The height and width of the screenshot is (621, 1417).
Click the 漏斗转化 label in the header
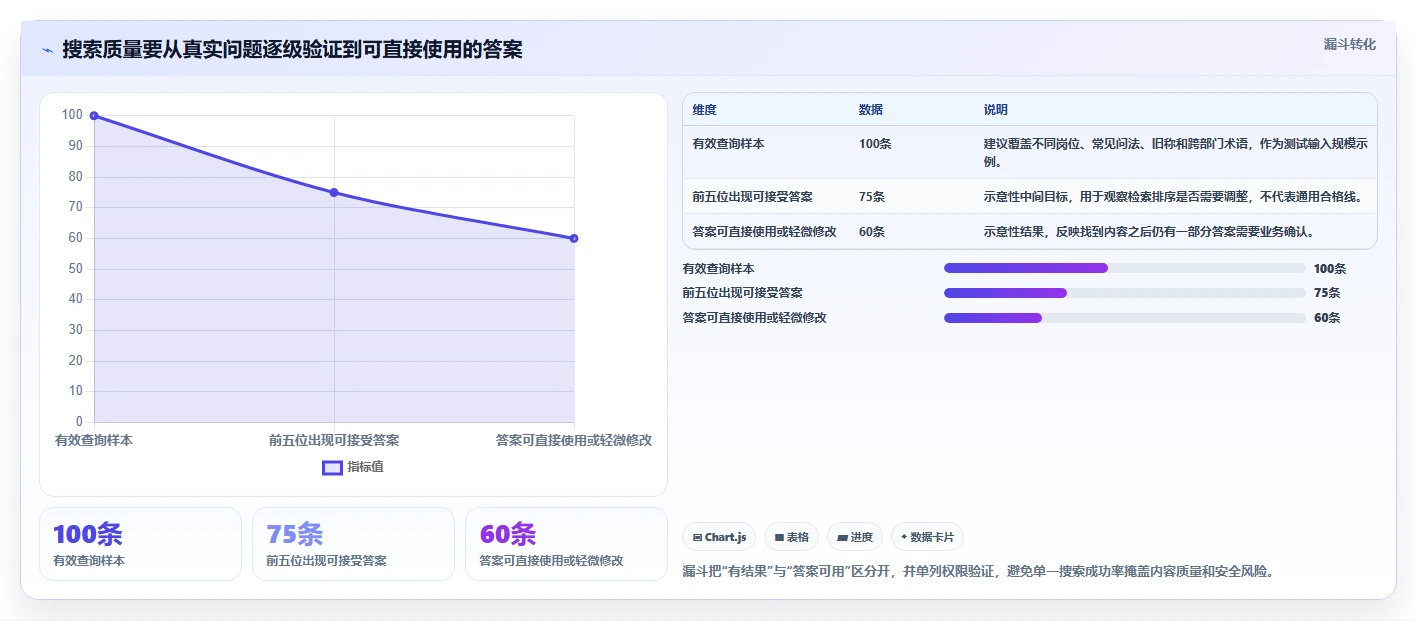tap(1349, 44)
